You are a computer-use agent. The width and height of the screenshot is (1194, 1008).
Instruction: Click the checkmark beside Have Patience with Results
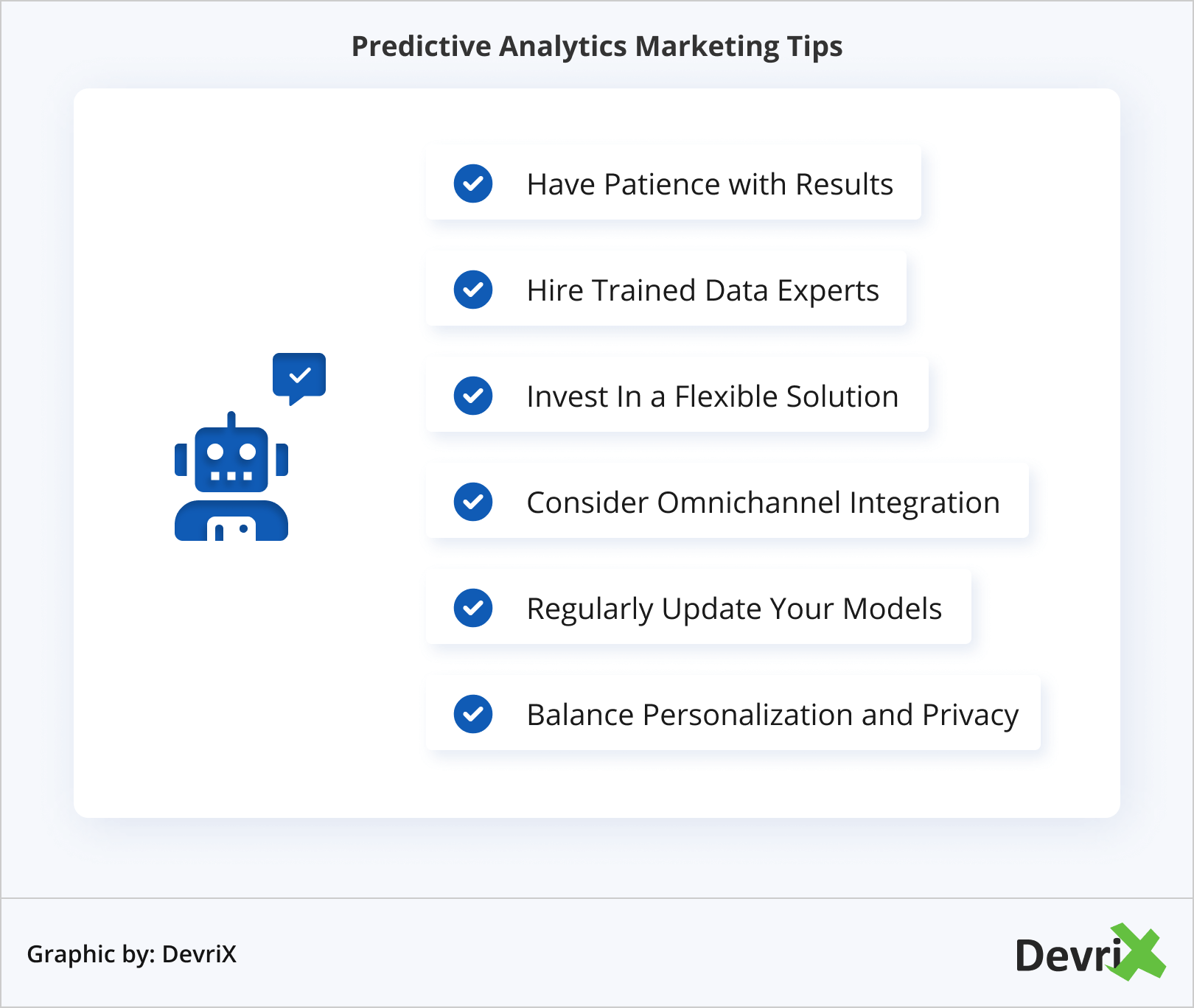point(473,183)
